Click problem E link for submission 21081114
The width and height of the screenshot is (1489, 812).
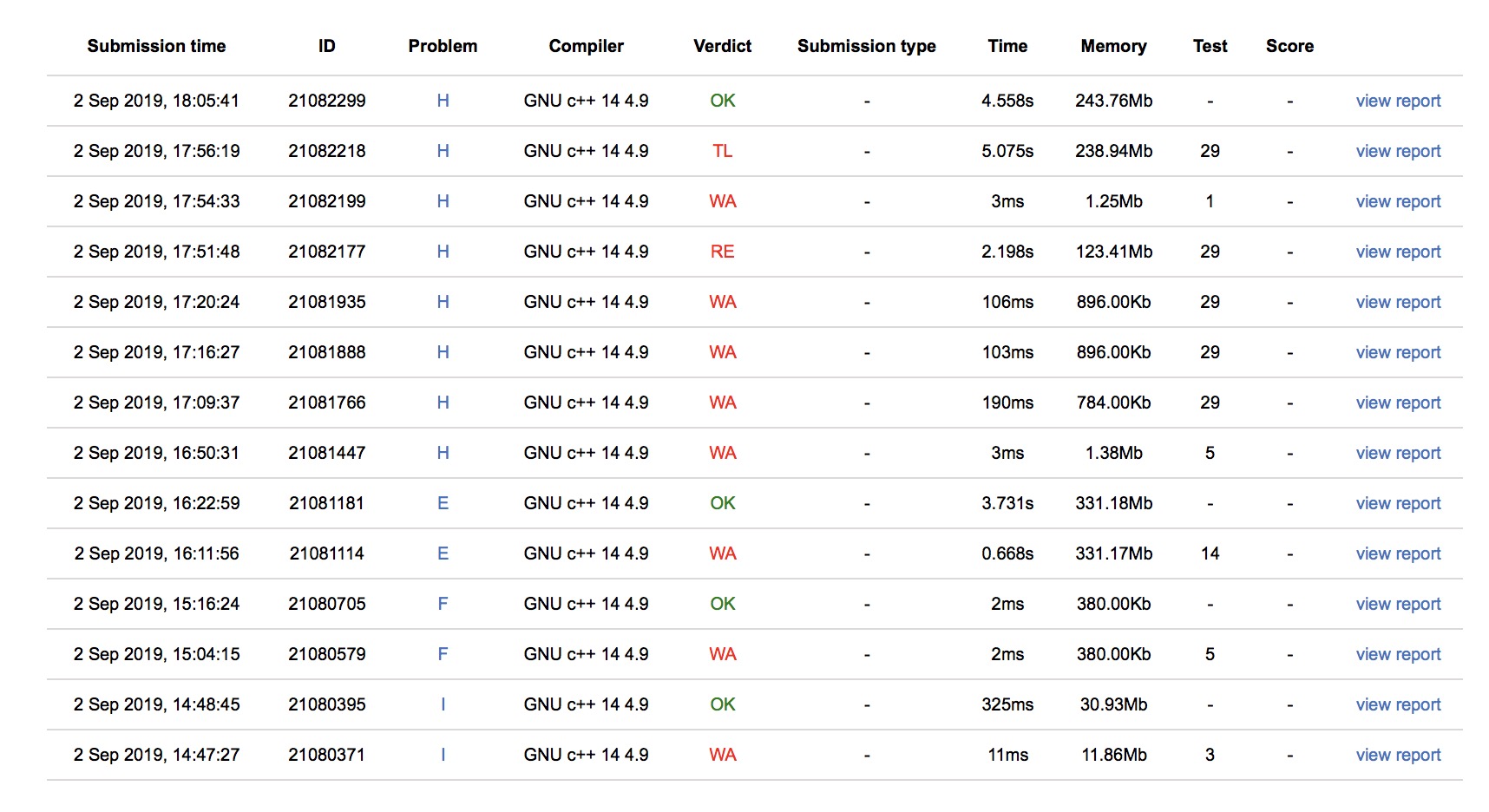[x=443, y=553]
